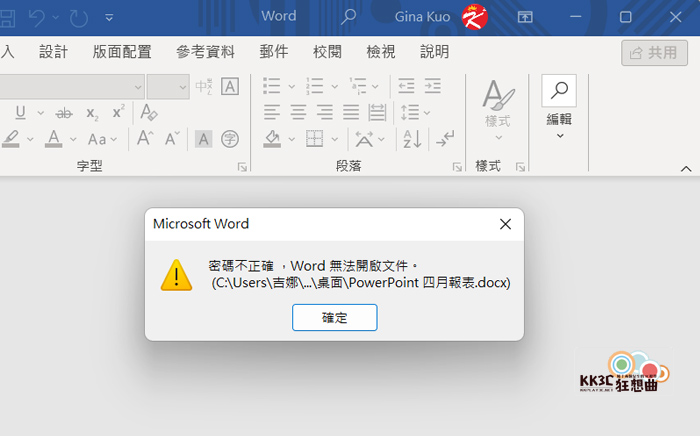Open font color dropdown arrow

73,140
